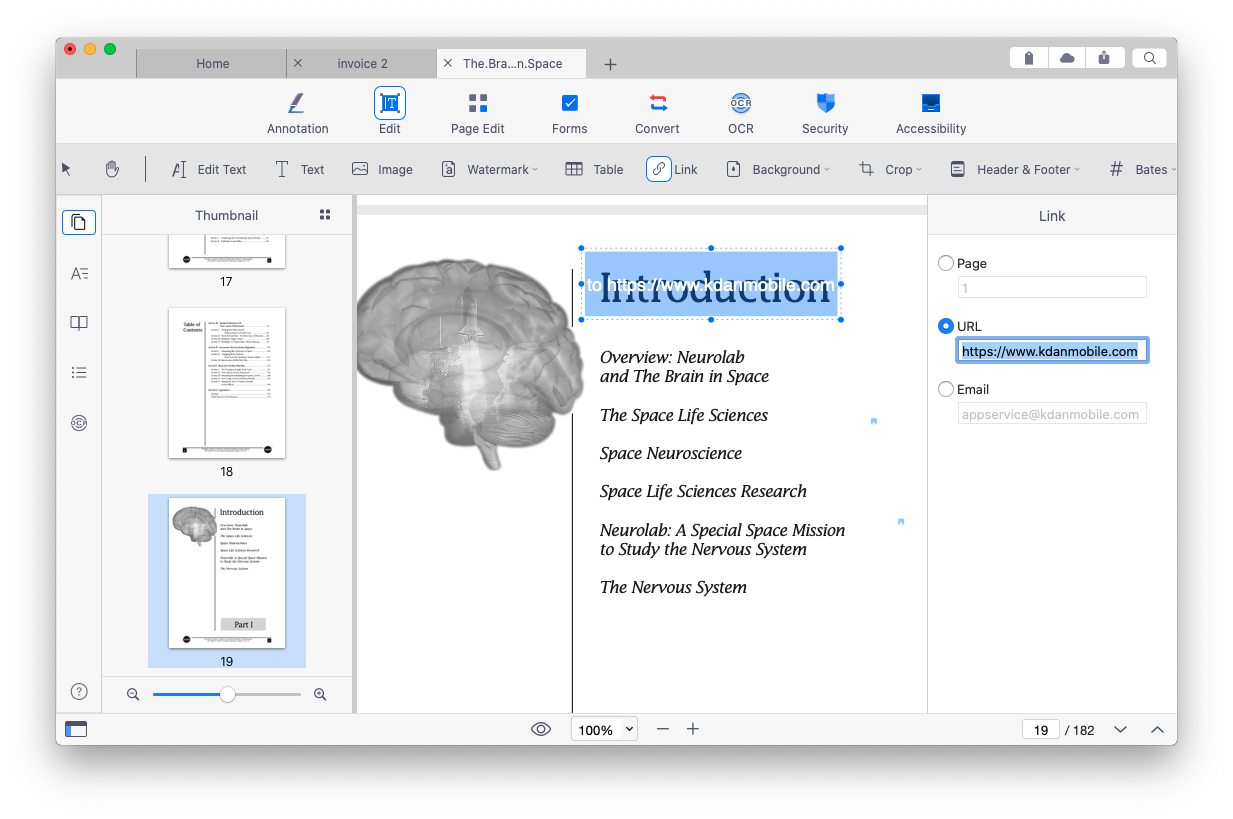This screenshot has width=1233, height=819.
Task: Select page 19 thumbnail
Action: pos(227,573)
